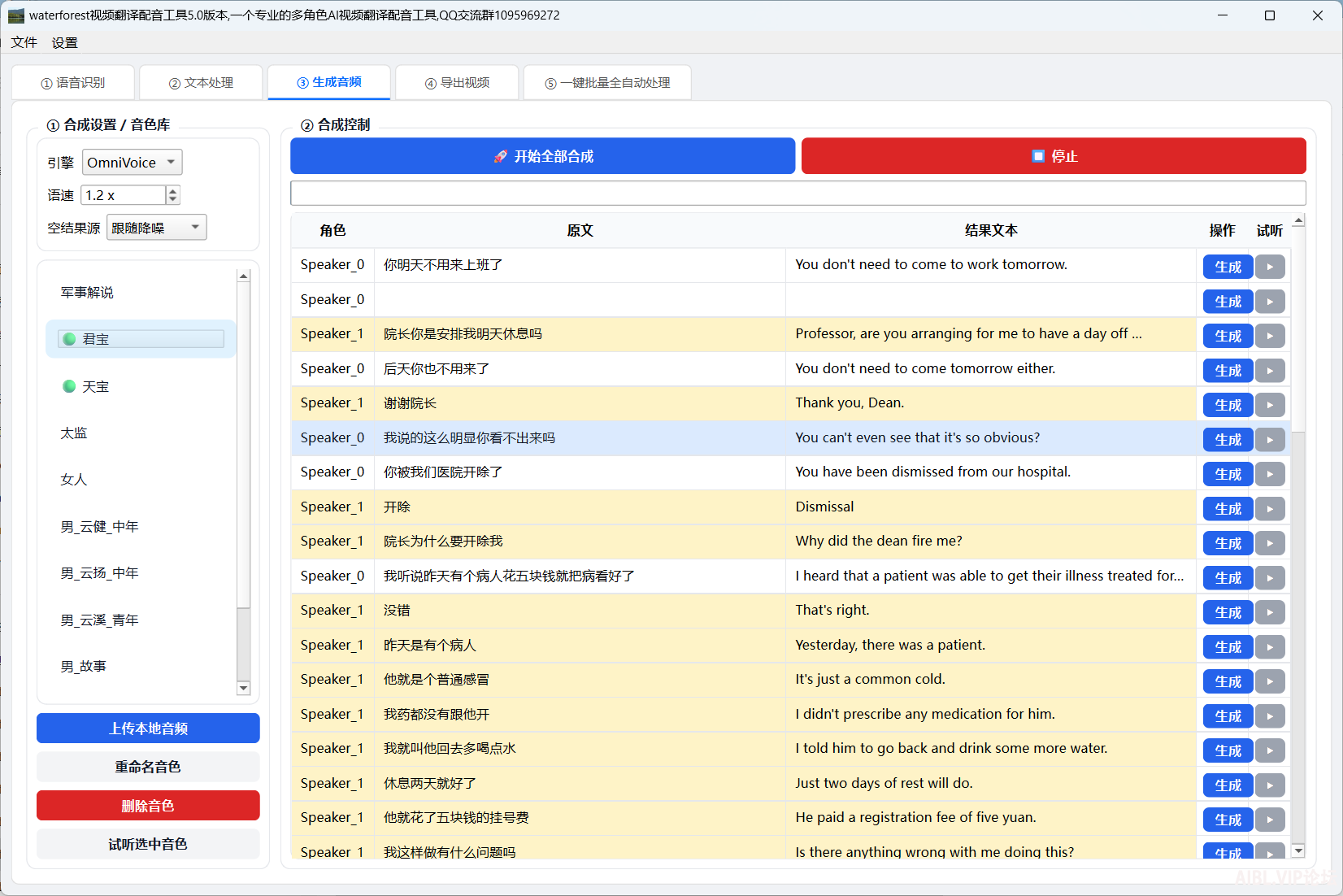Play preview for empty Speaker_0 row
Screen dimensions: 1343x896
pyautogui.click(x=1269, y=302)
